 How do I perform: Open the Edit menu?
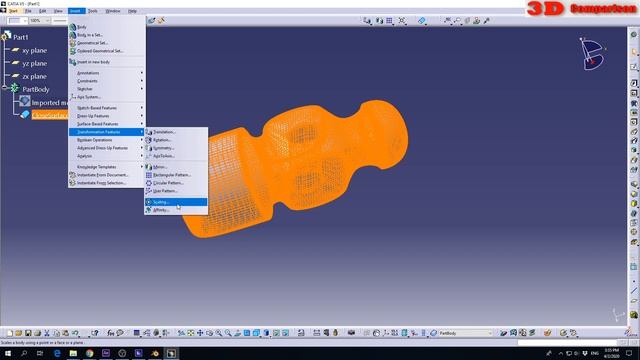pyautogui.click(x=42, y=11)
